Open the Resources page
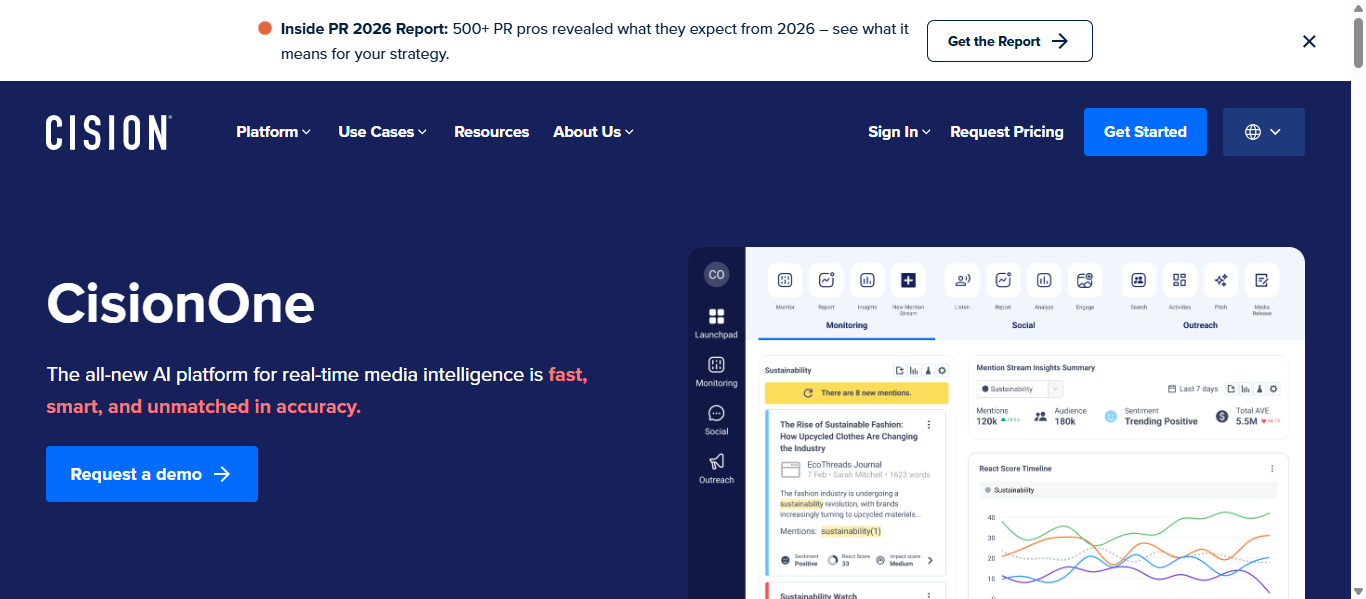This screenshot has height=599, width=1366. pyautogui.click(x=491, y=132)
